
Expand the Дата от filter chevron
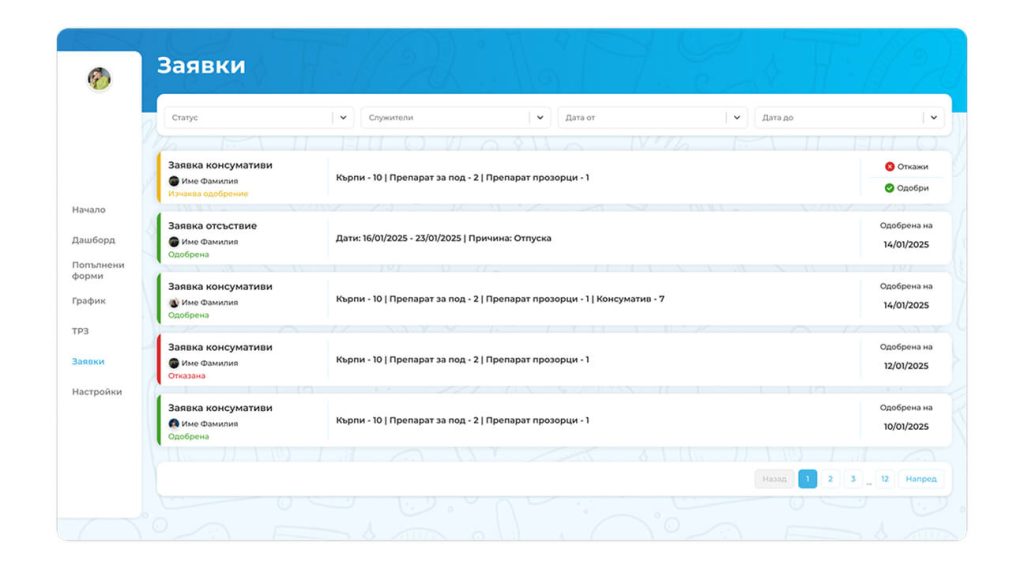pyautogui.click(x=737, y=118)
